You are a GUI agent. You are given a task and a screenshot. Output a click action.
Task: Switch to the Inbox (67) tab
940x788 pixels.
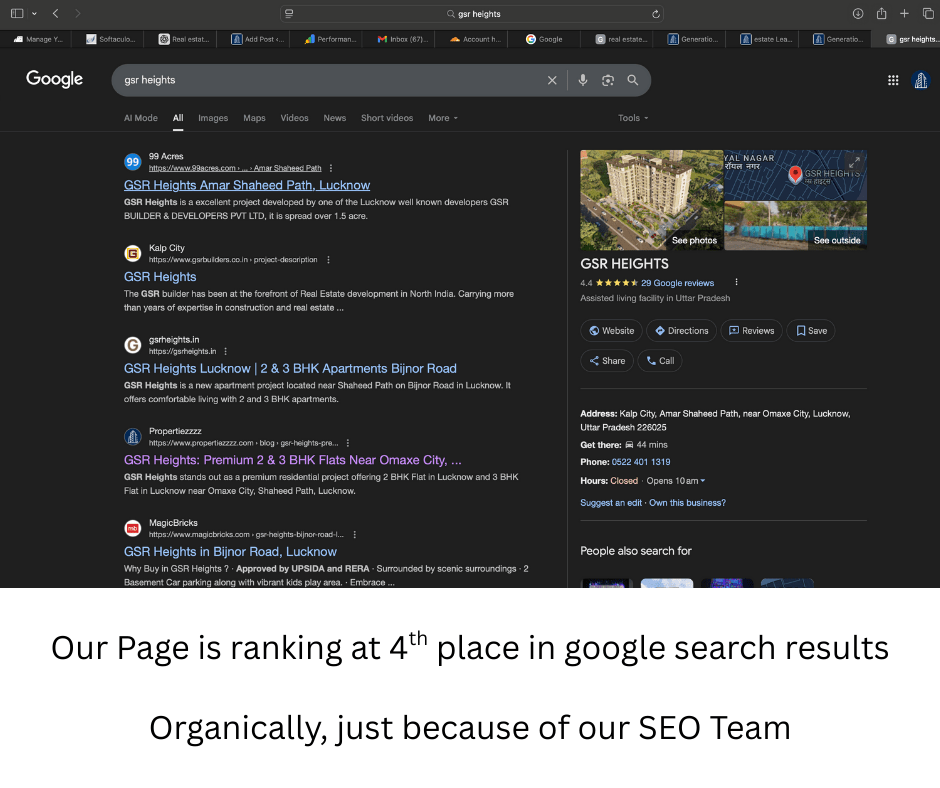point(403,39)
